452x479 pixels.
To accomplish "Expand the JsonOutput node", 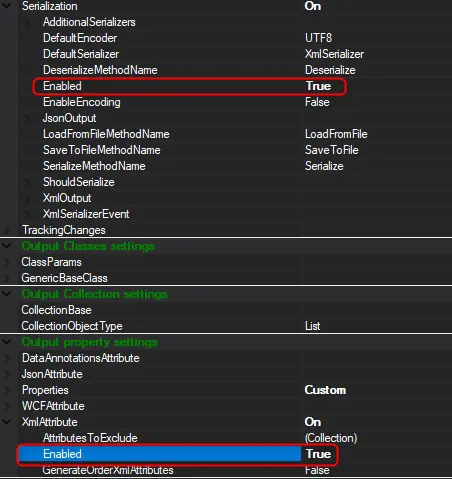I will click(x=28, y=118).
